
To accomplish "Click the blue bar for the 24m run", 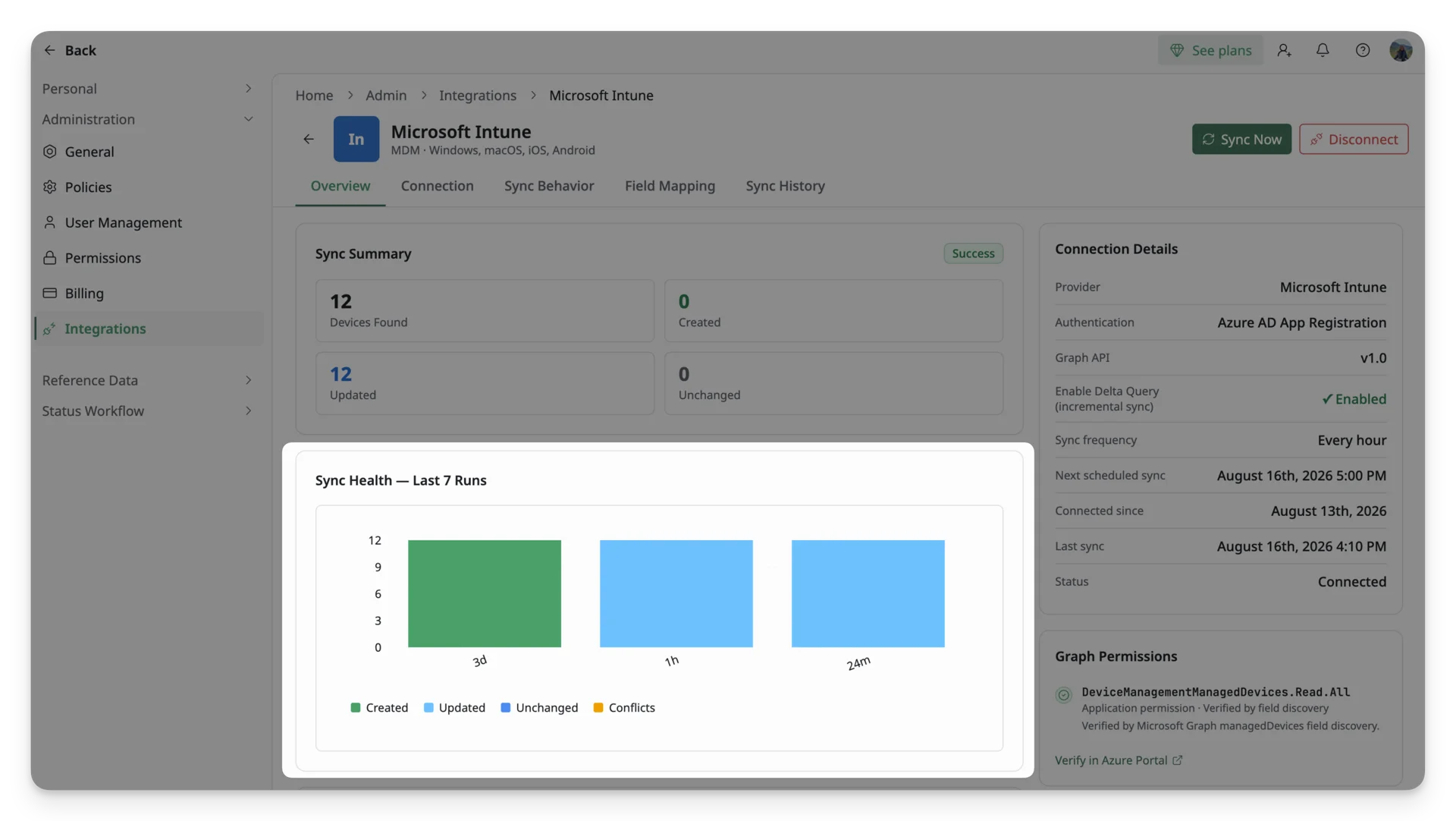I will coord(868,593).
